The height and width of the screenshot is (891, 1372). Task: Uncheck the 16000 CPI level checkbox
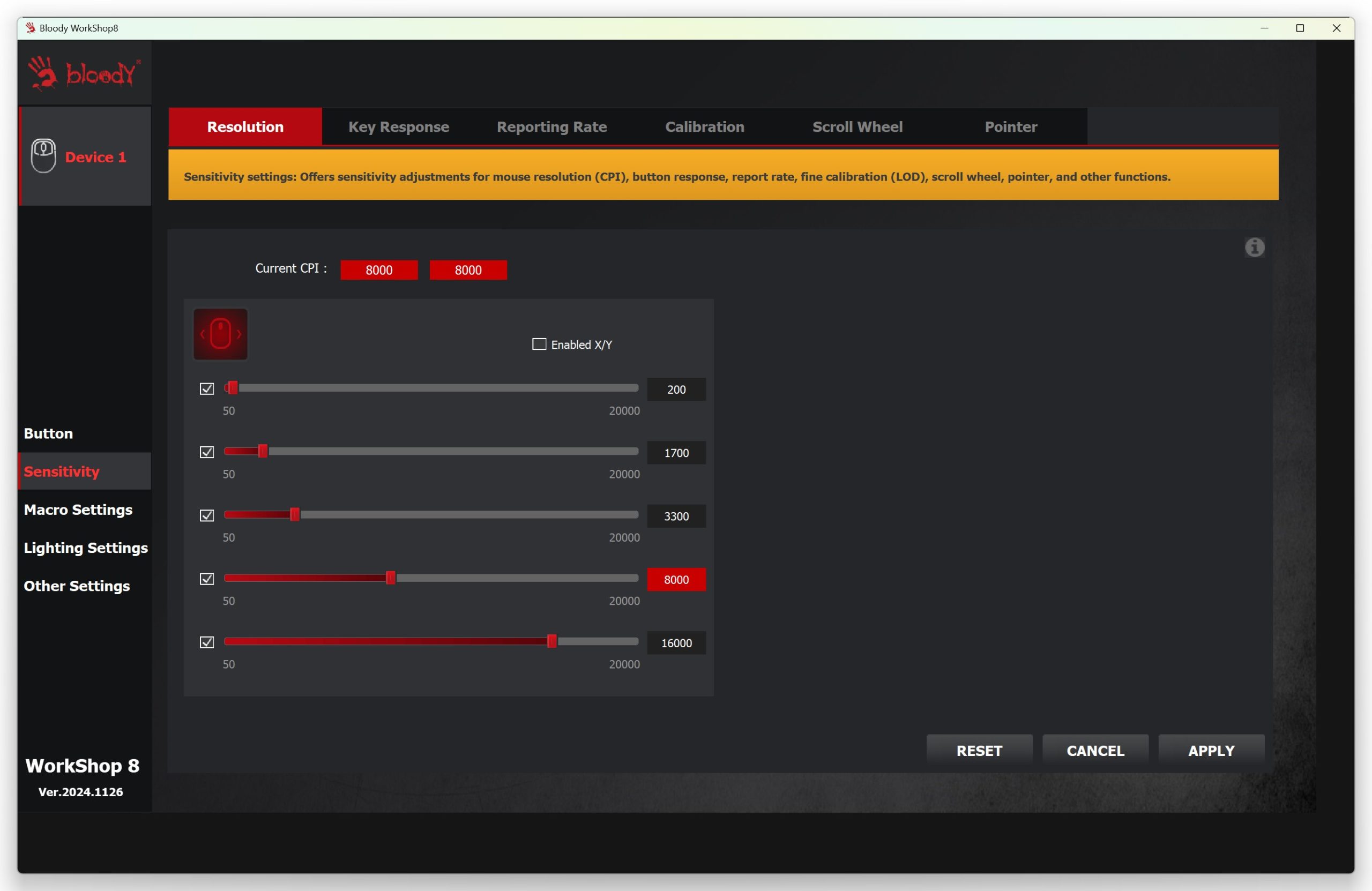[207, 642]
